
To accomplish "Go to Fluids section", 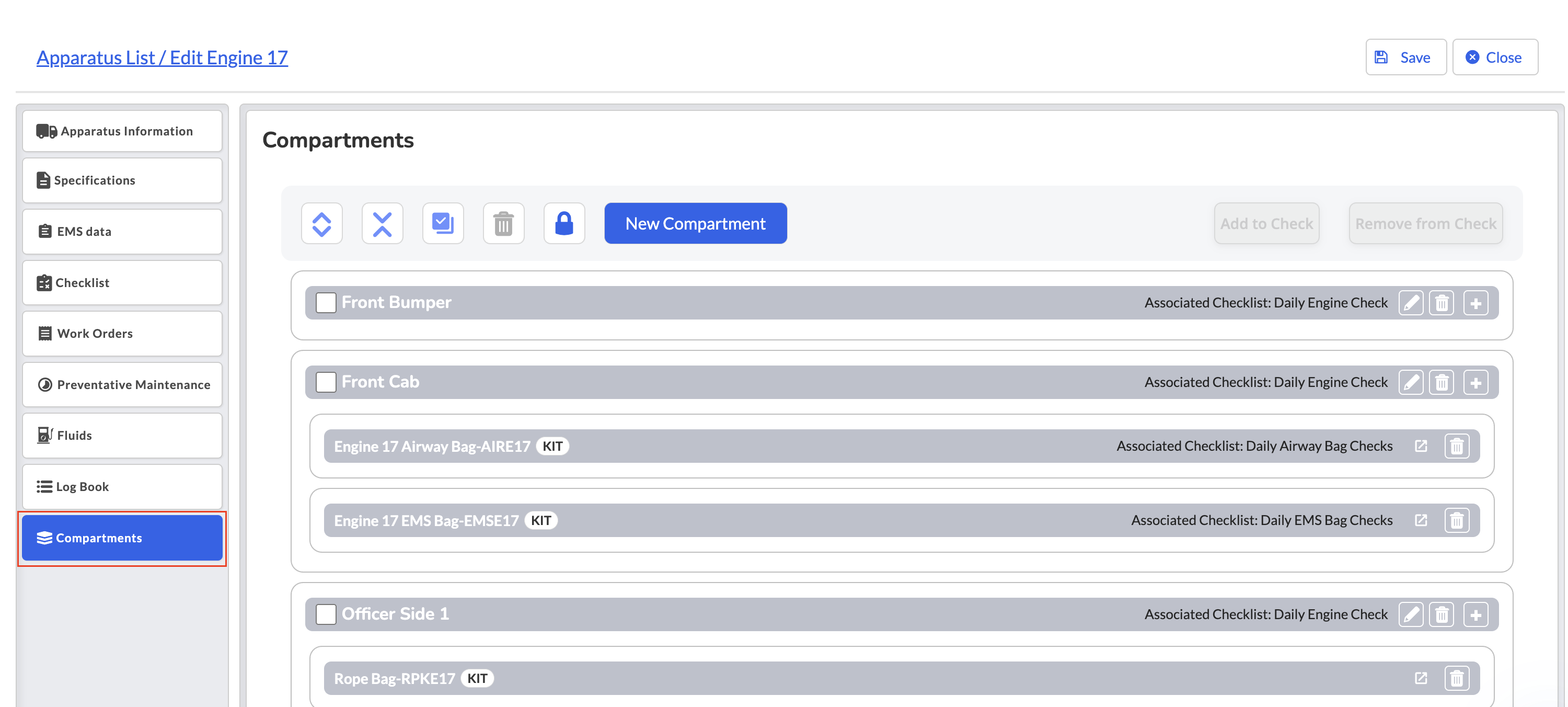I will click(x=122, y=436).
